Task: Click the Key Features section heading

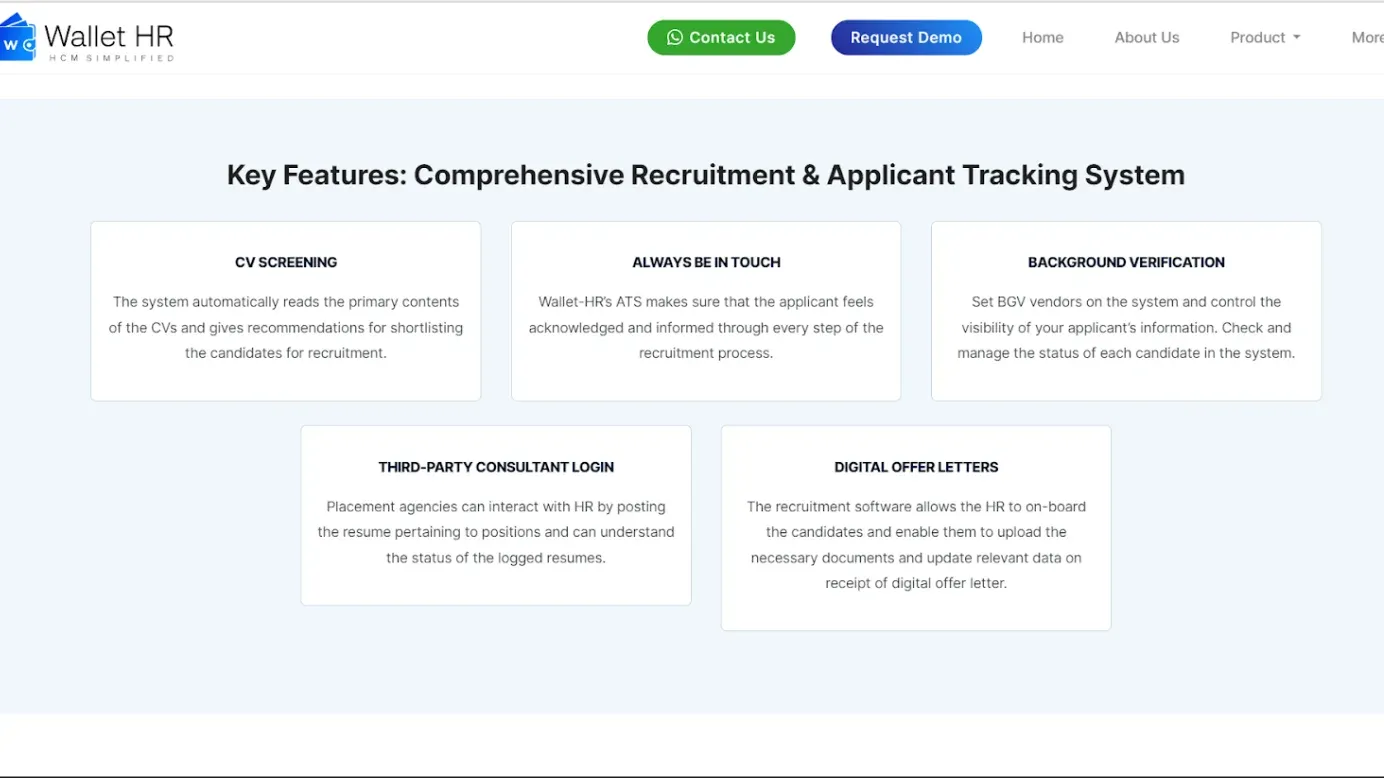Action: click(706, 175)
